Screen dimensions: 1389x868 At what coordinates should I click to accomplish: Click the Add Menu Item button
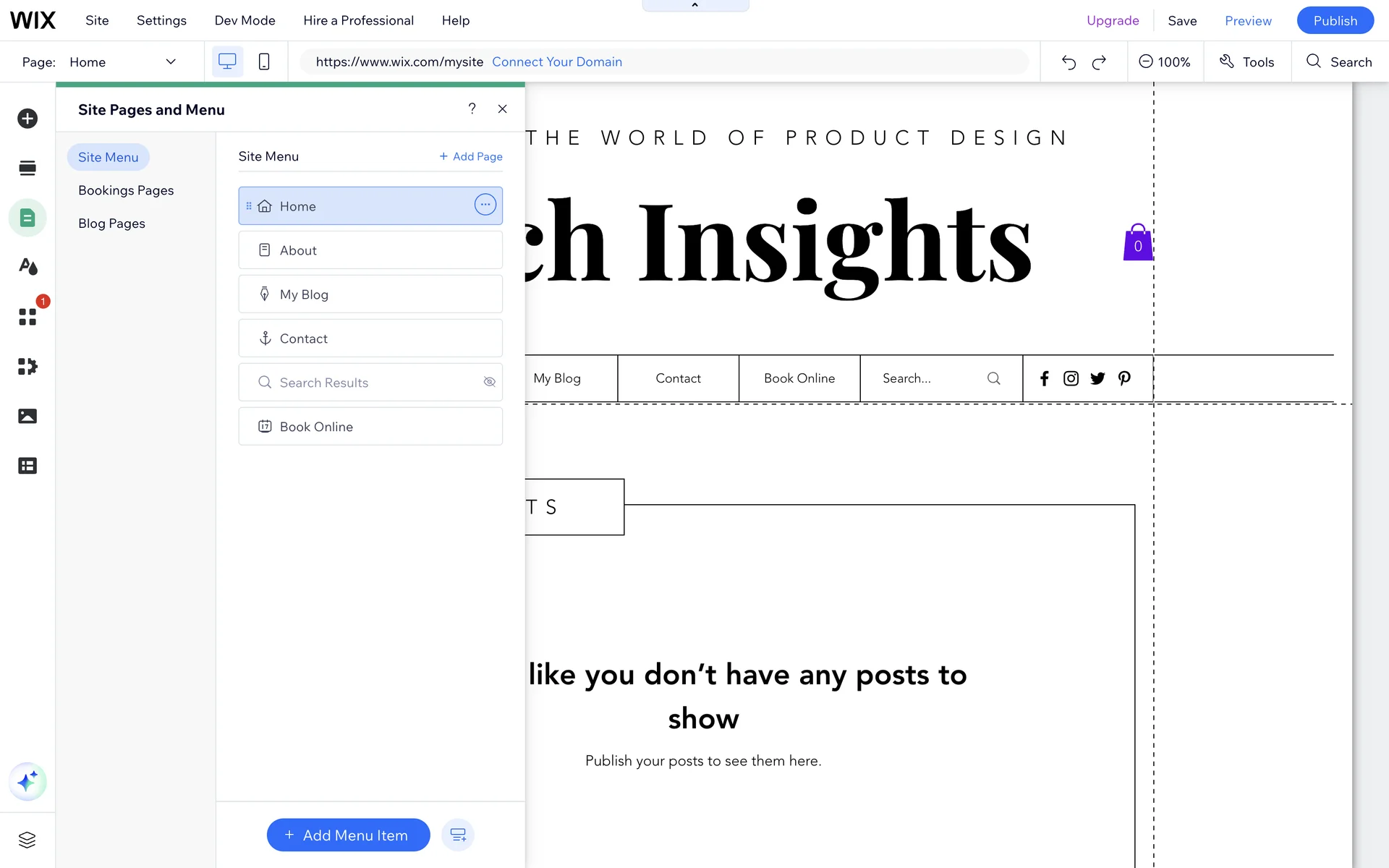point(348,835)
